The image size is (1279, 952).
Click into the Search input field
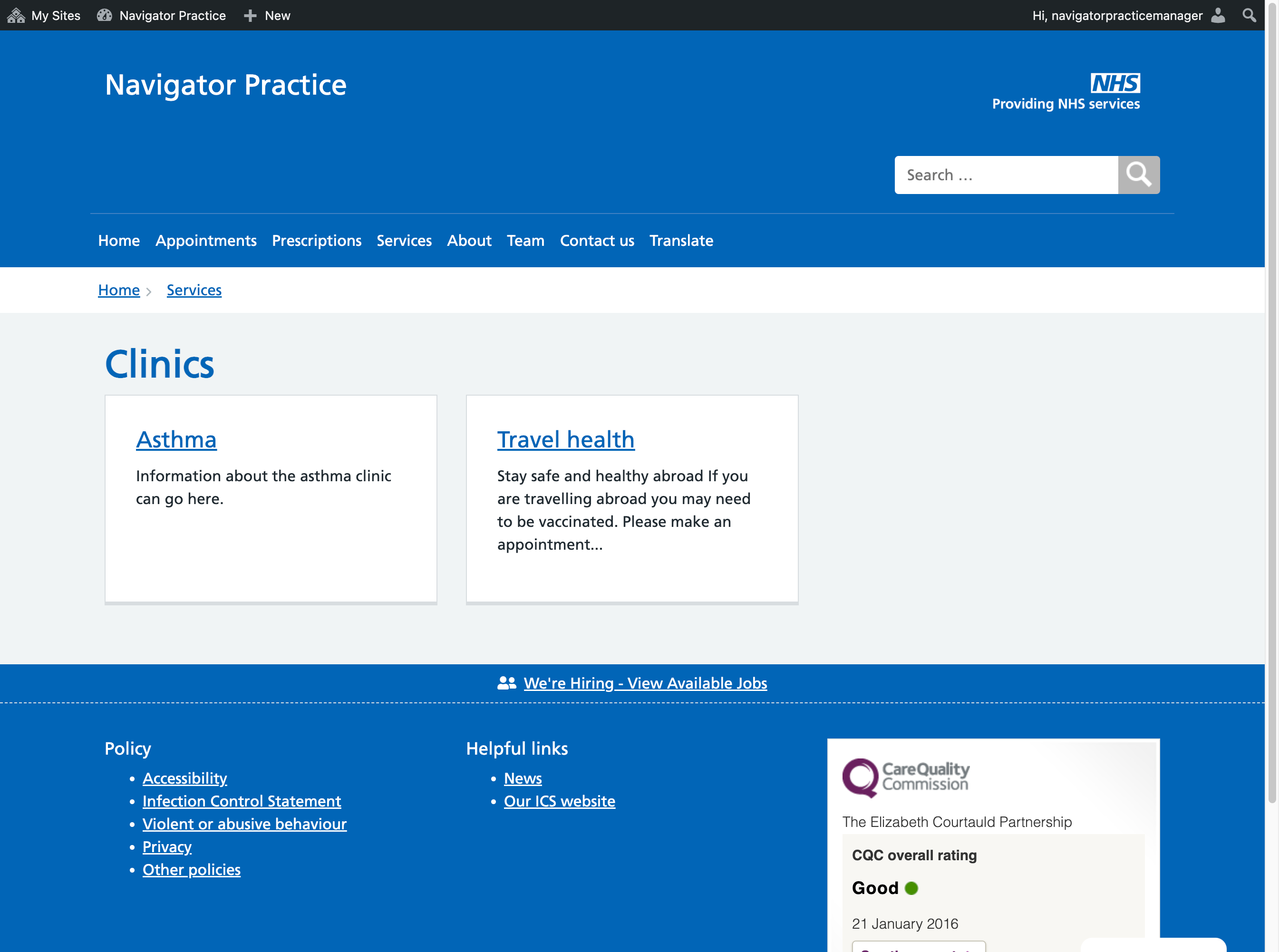tap(1006, 175)
